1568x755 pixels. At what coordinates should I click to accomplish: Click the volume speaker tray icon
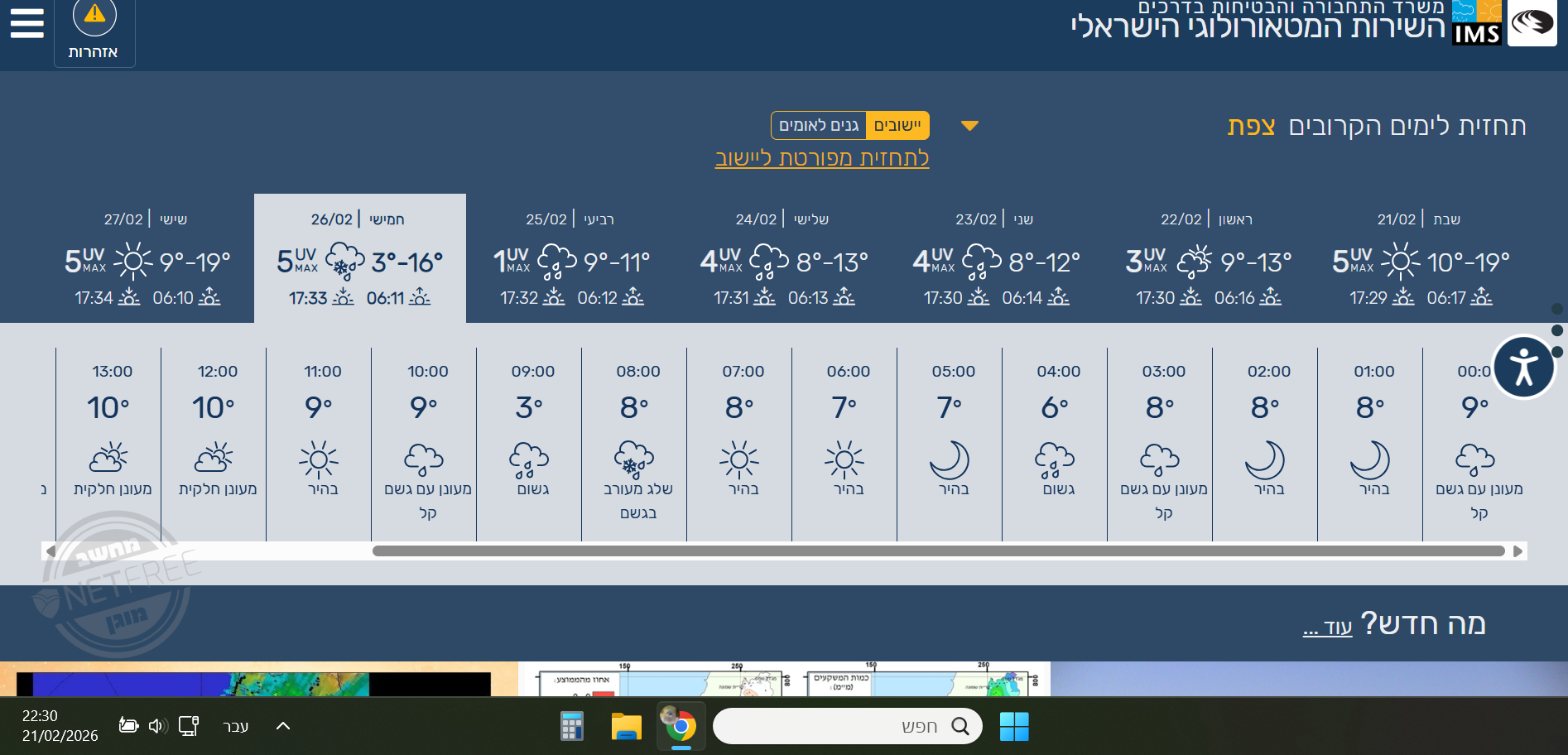click(x=157, y=726)
